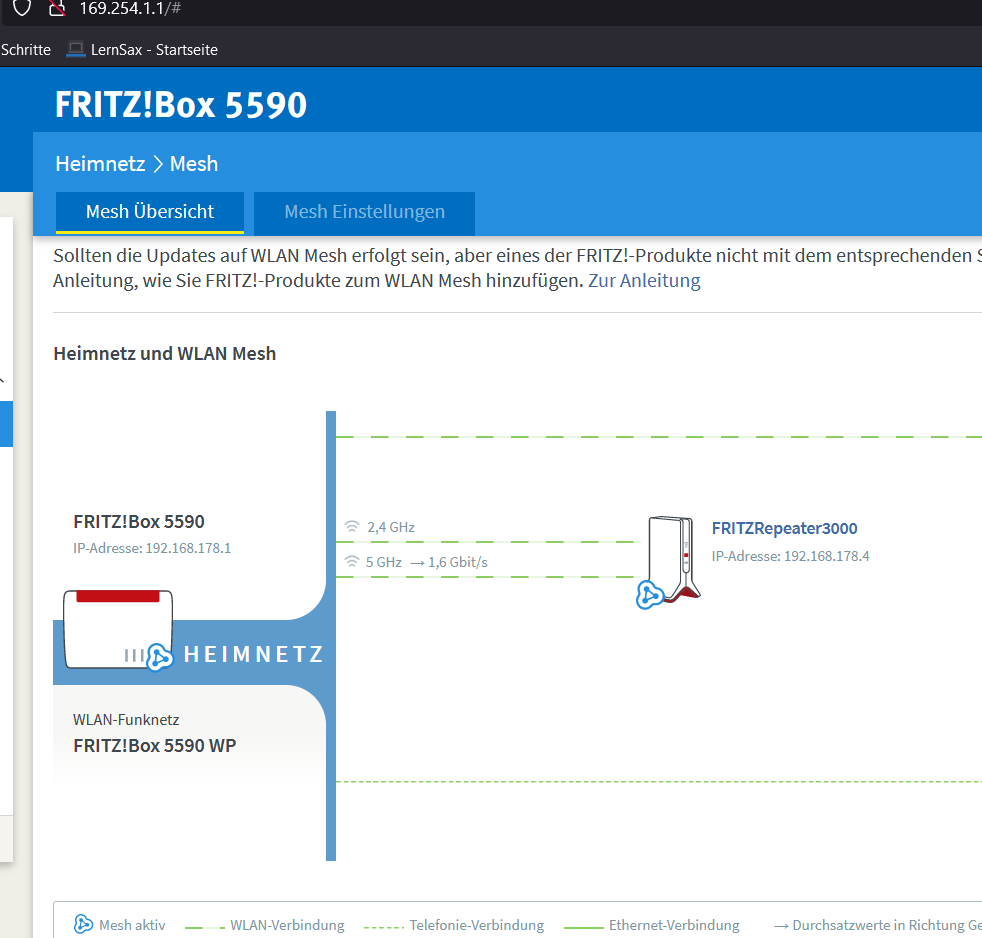Click the repeater IP-Adresse 192.168.178.4

[x=790, y=556]
